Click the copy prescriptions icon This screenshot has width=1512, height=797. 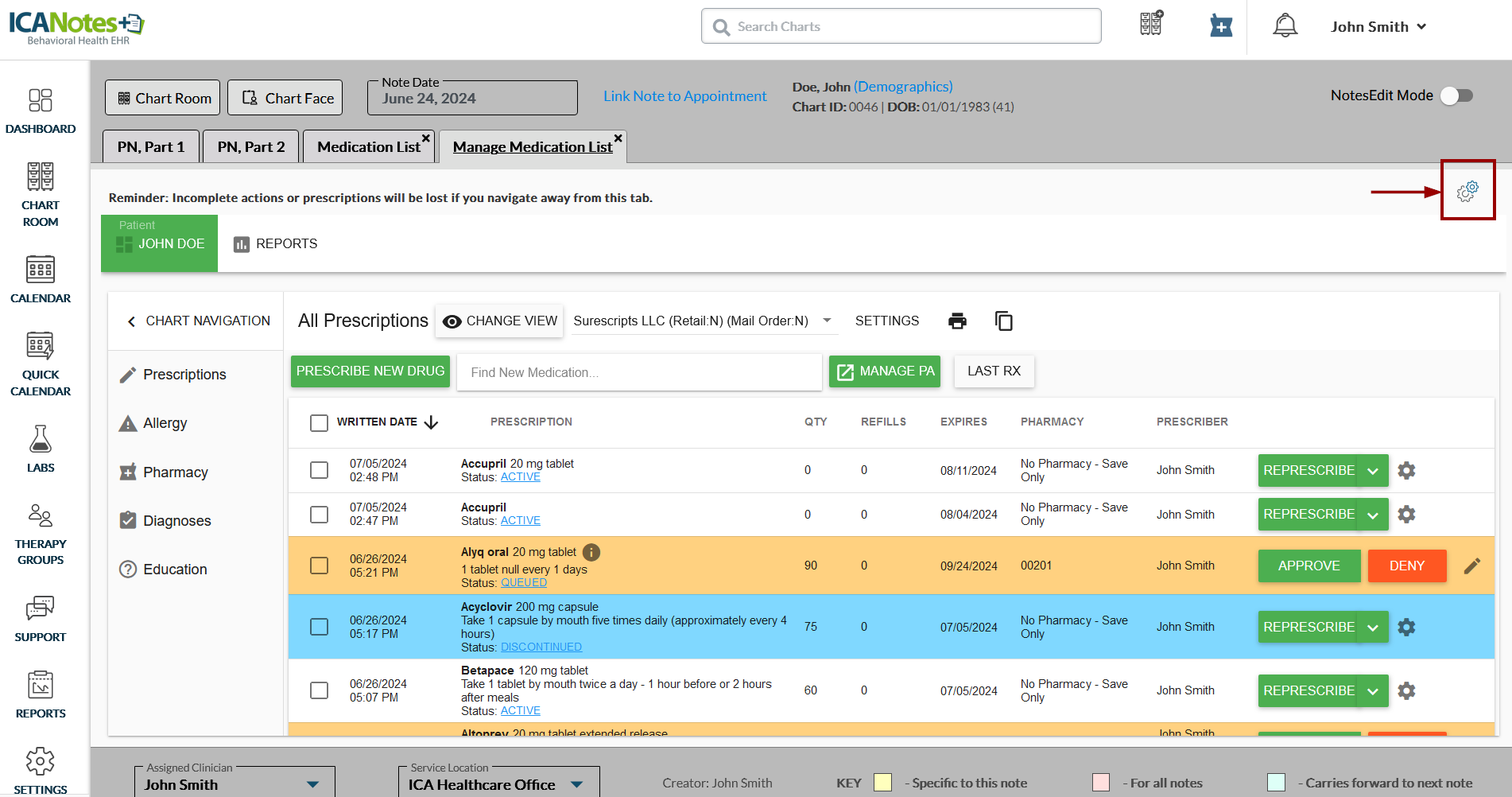(1003, 321)
